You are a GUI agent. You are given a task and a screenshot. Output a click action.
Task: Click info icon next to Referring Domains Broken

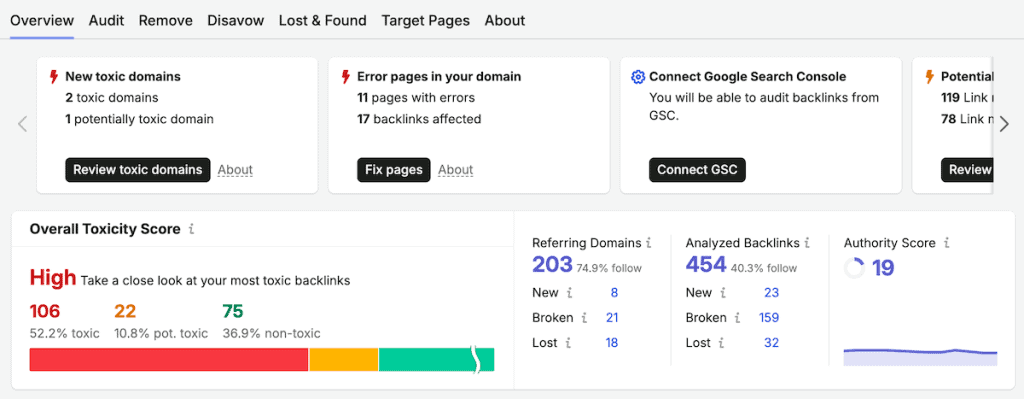pos(584,318)
